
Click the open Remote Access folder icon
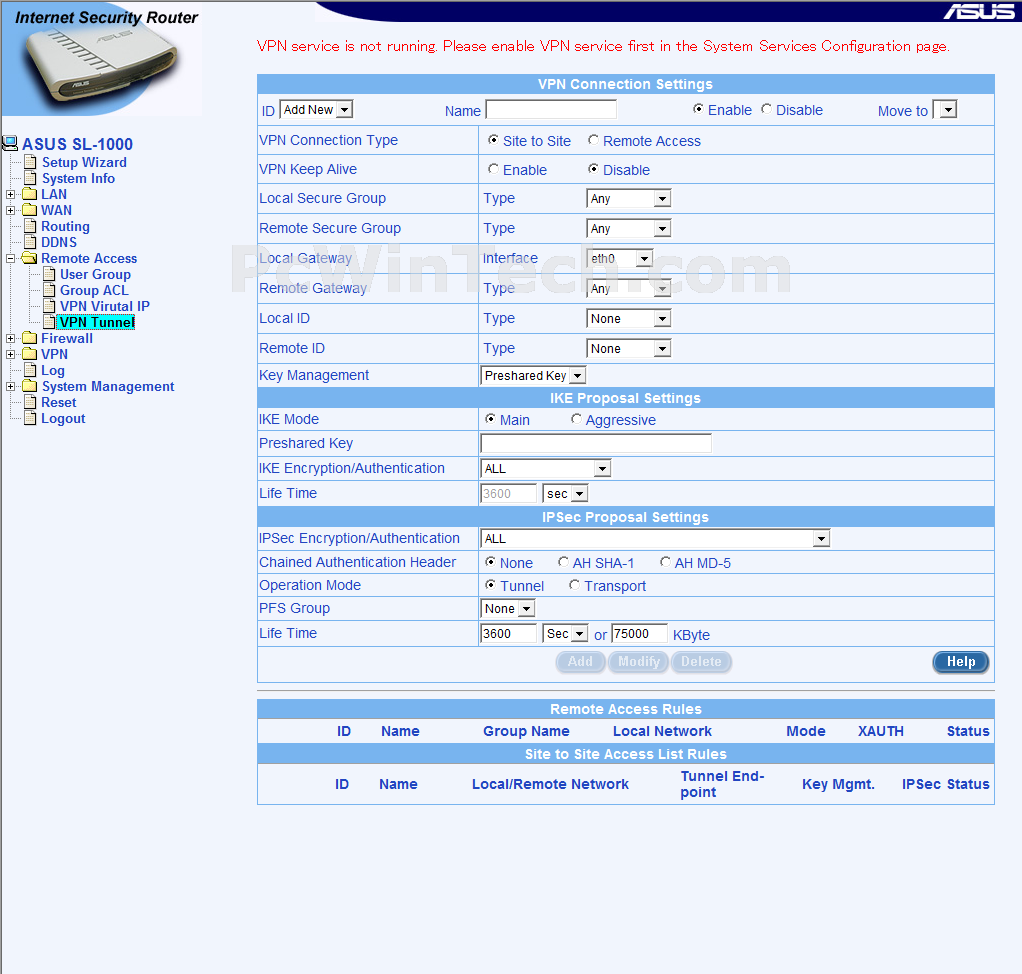point(29,258)
